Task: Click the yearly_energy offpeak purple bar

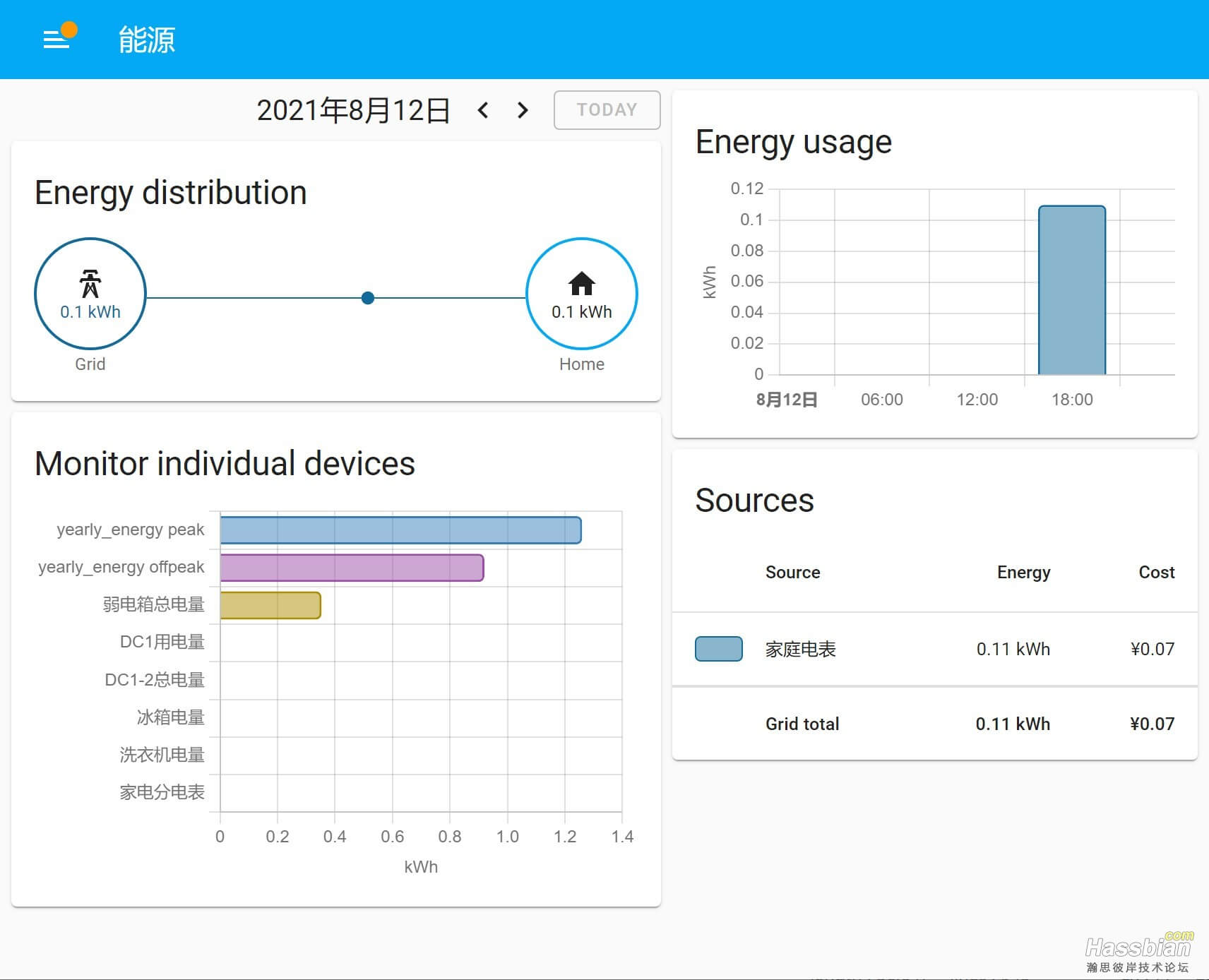Action: [x=352, y=568]
